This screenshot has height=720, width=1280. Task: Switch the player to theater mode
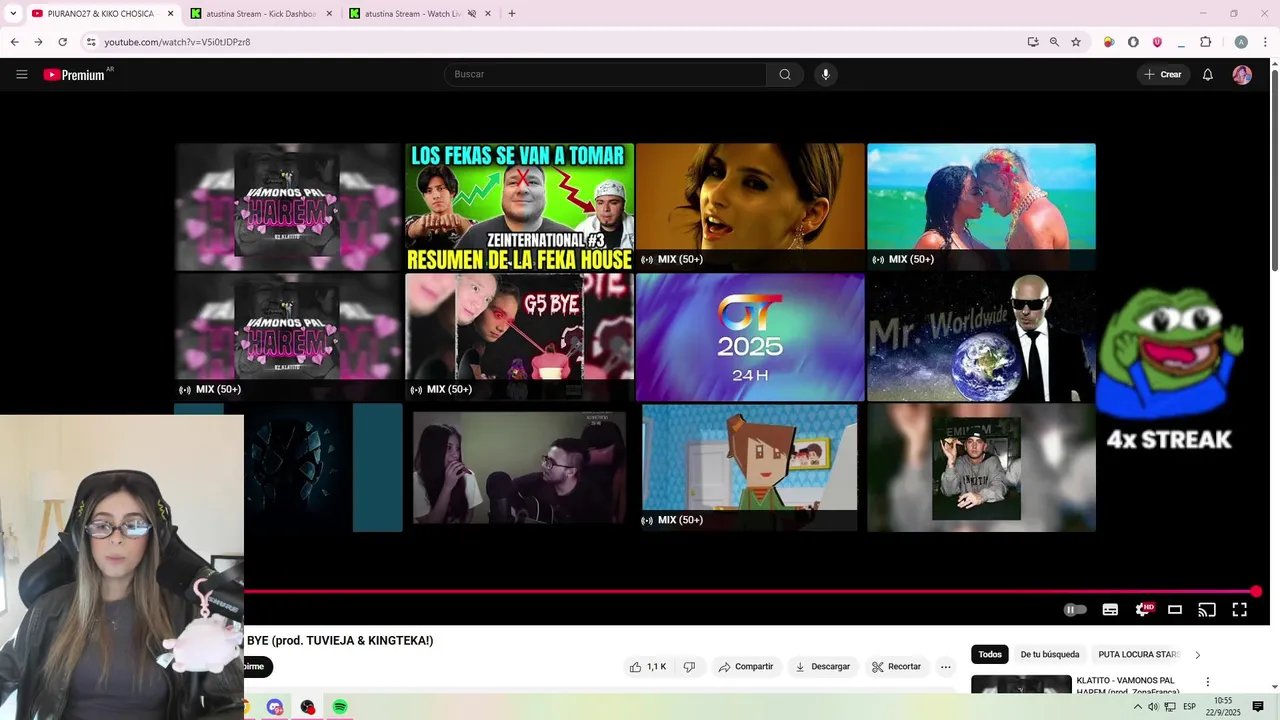point(1175,609)
